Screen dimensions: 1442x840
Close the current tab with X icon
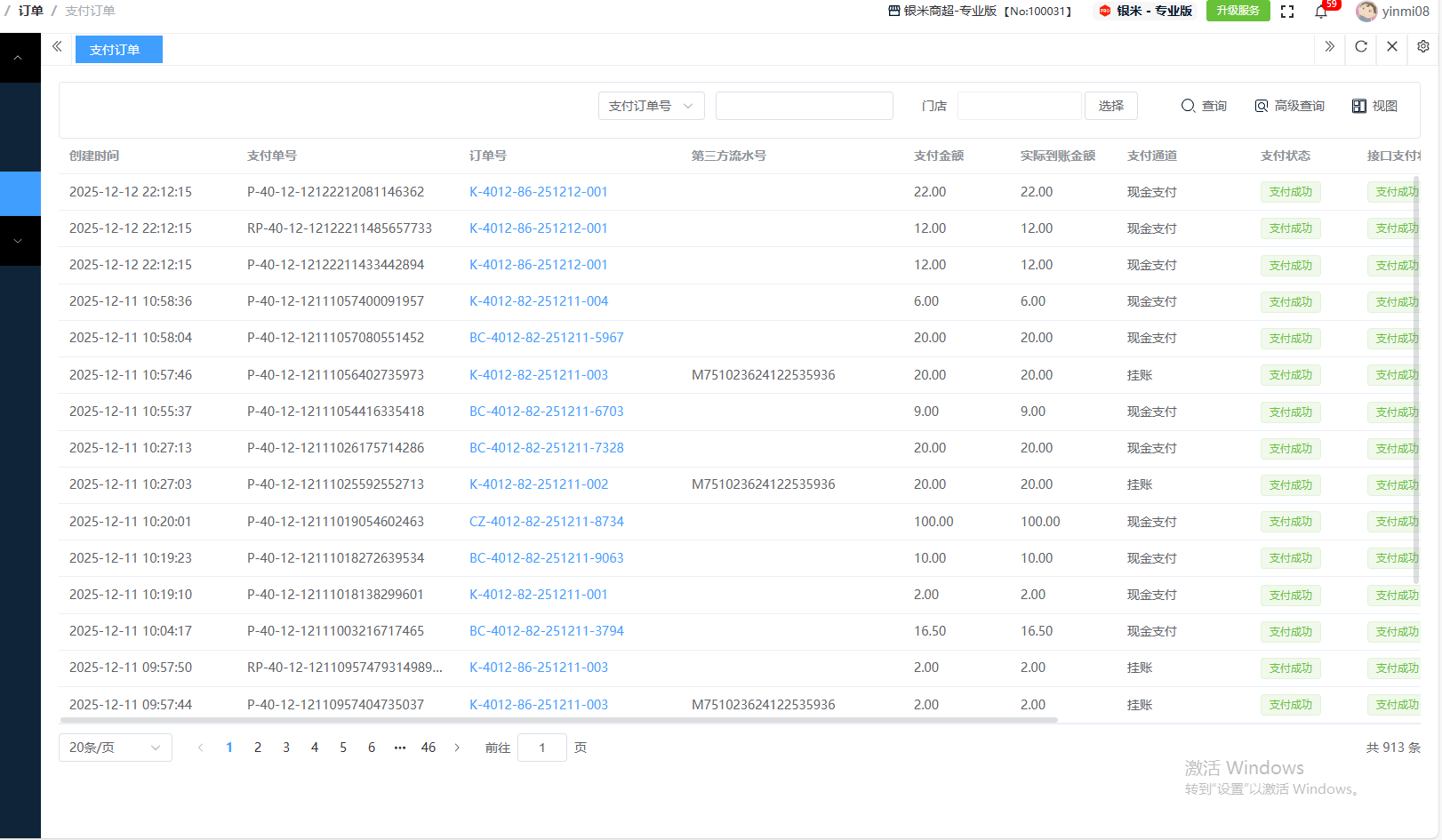pos(1392,46)
